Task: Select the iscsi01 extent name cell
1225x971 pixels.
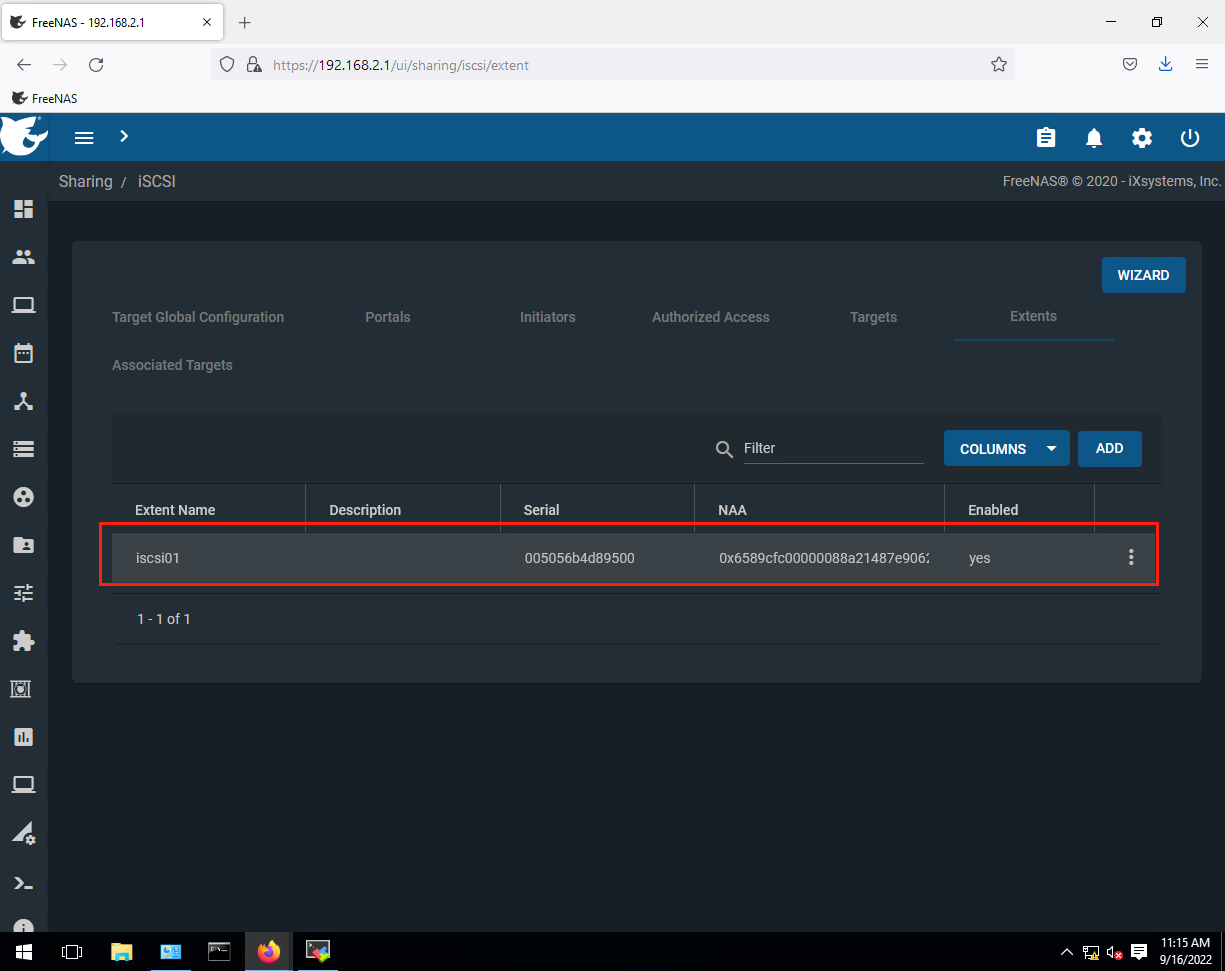Action: coord(158,558)
